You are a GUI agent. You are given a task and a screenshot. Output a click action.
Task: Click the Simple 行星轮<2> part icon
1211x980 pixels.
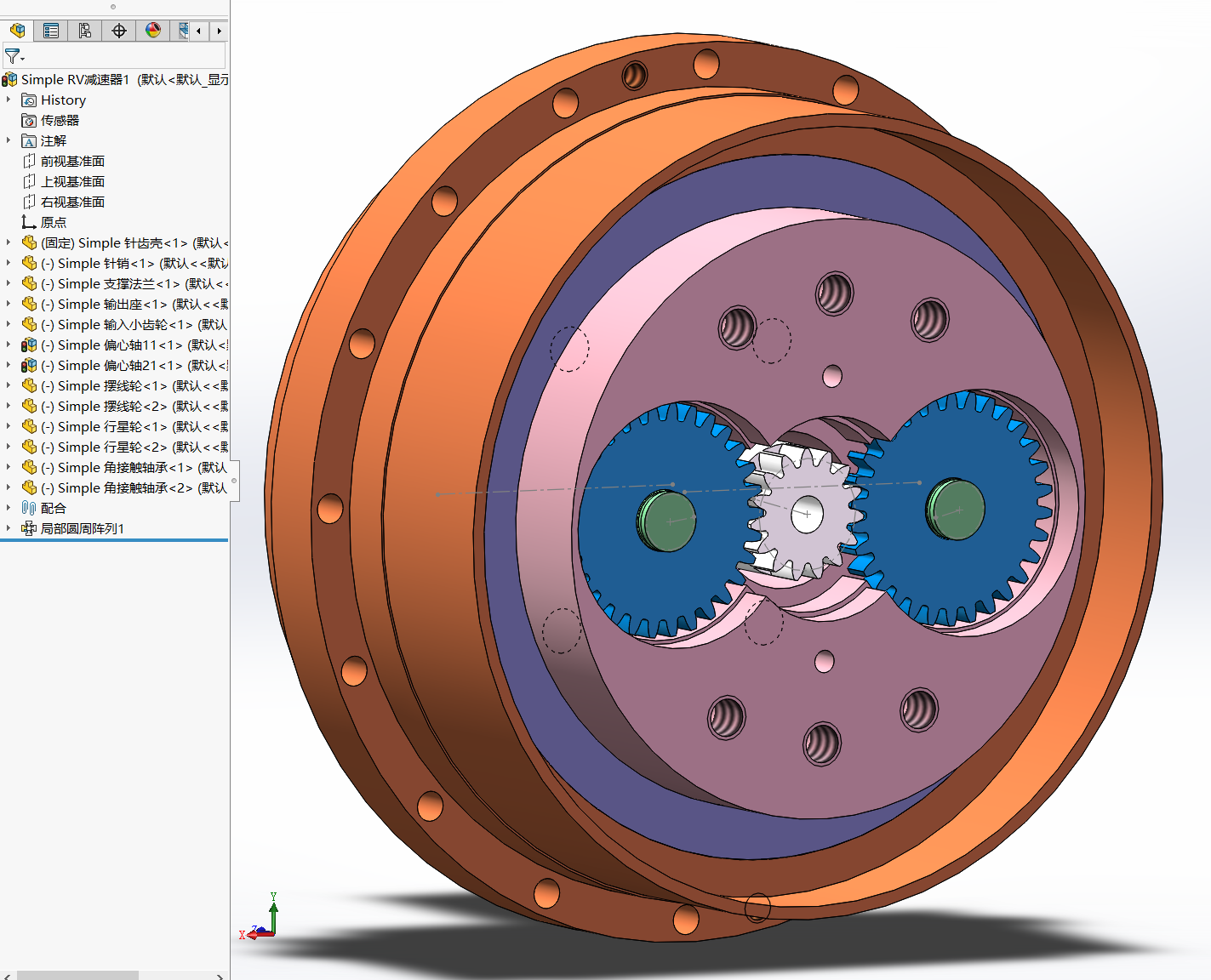pyautogui.click(x=29, y=447)
